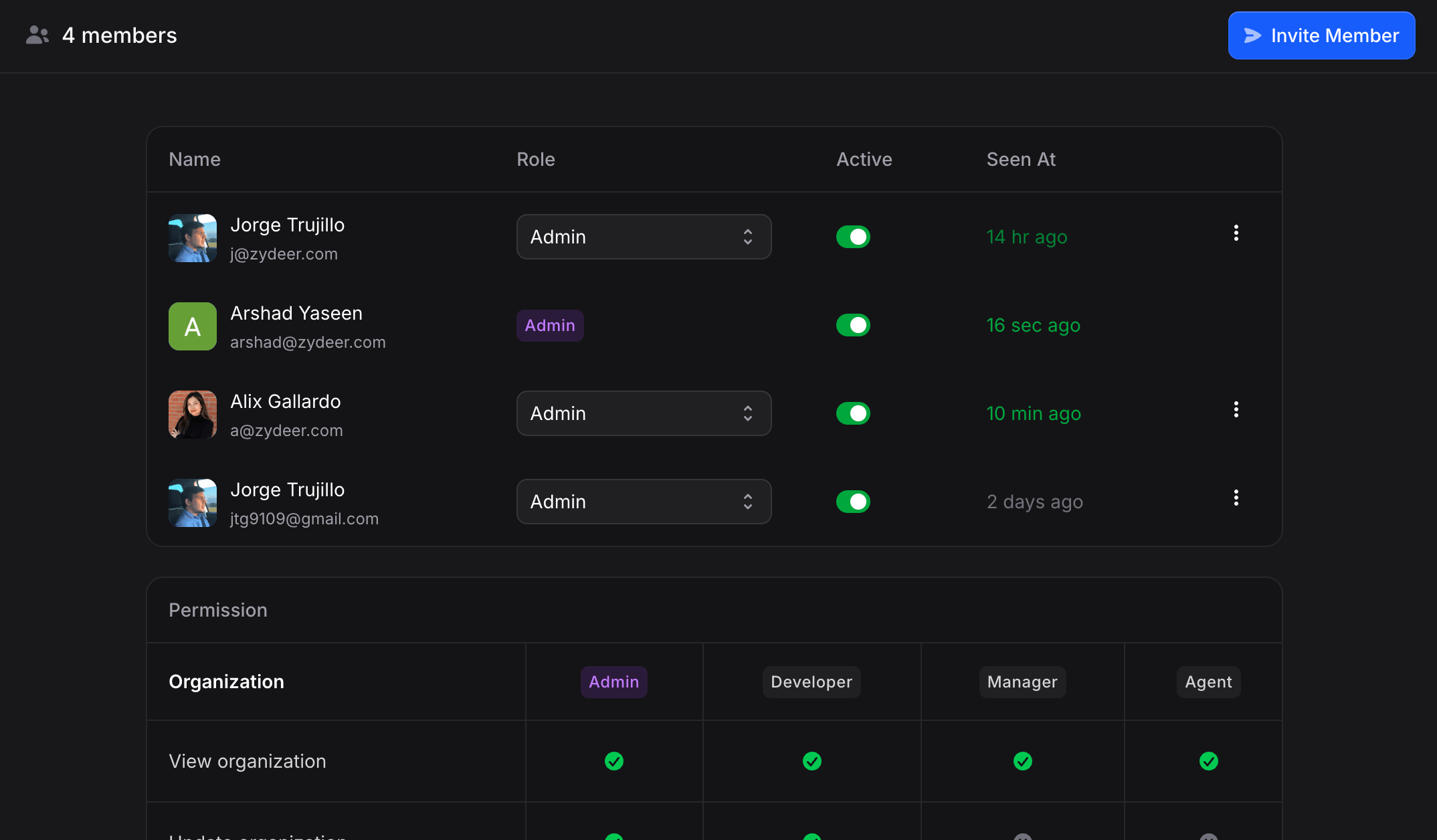Select the Manager column header badge
The height and width of the screenshot is (840, 1437).
1022,681
